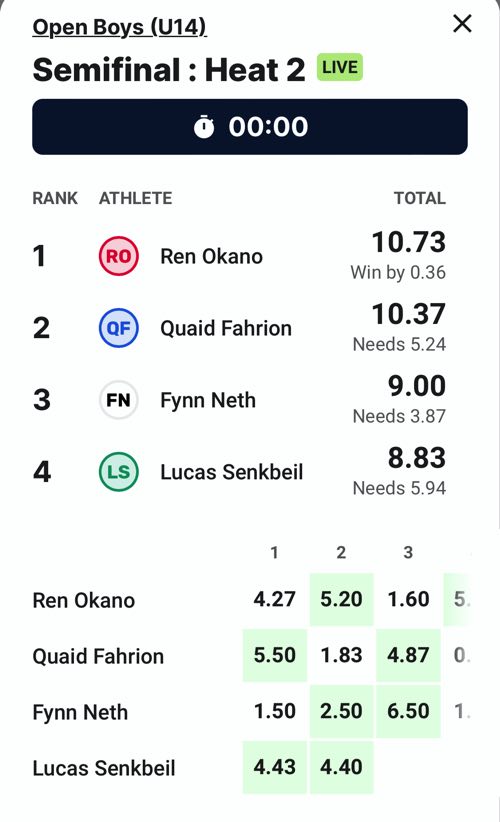
Task: Click Fynn Neth's 6.50 wave score
Action: click(408, 711)
